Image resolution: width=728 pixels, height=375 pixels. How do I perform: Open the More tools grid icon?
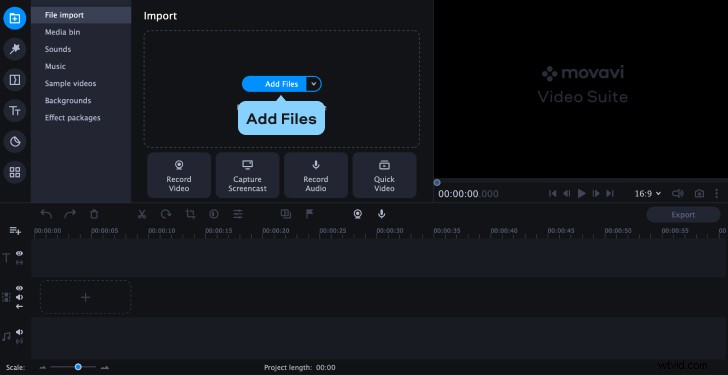15,173
